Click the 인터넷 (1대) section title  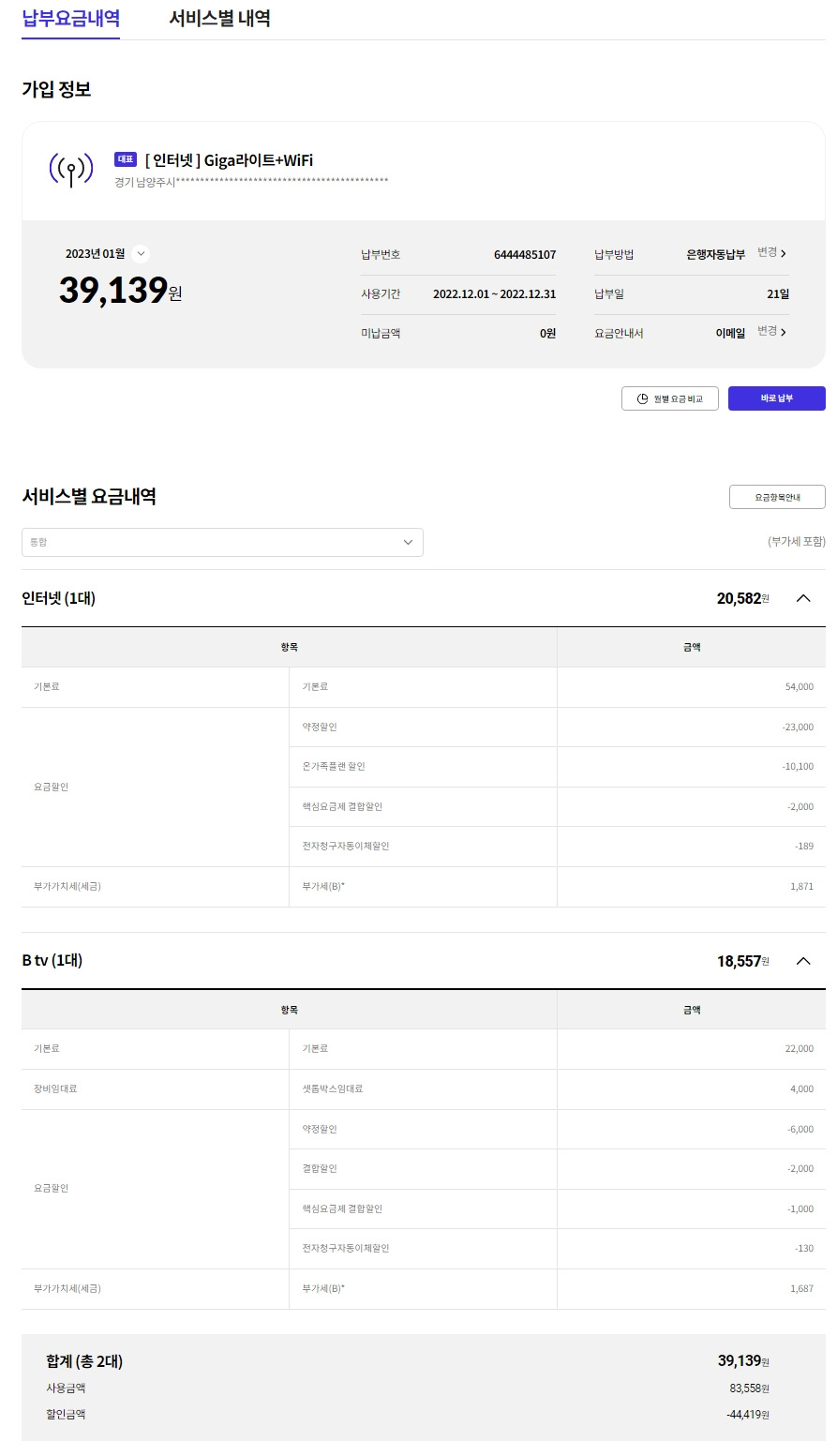pos(58,598)
